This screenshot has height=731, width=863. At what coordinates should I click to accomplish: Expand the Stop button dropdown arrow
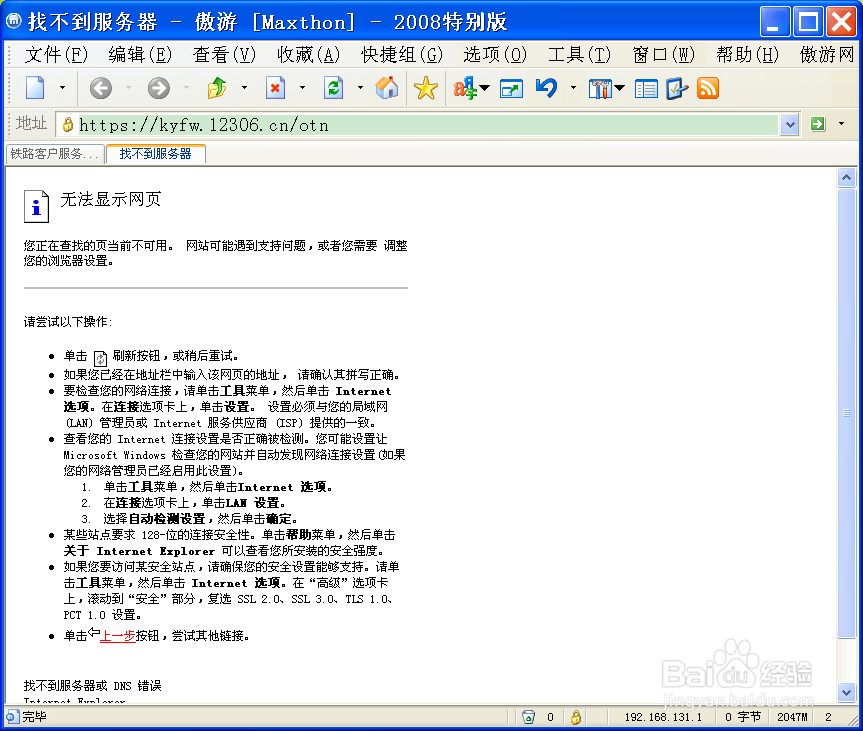[302, 88]
